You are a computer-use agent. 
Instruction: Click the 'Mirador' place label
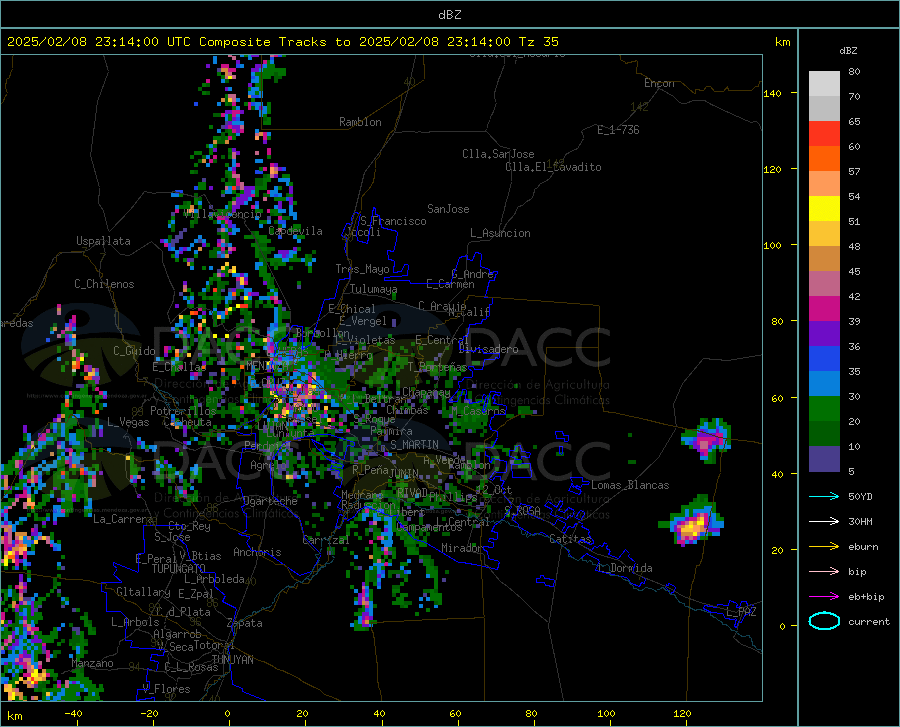click(x=462, y=548)
